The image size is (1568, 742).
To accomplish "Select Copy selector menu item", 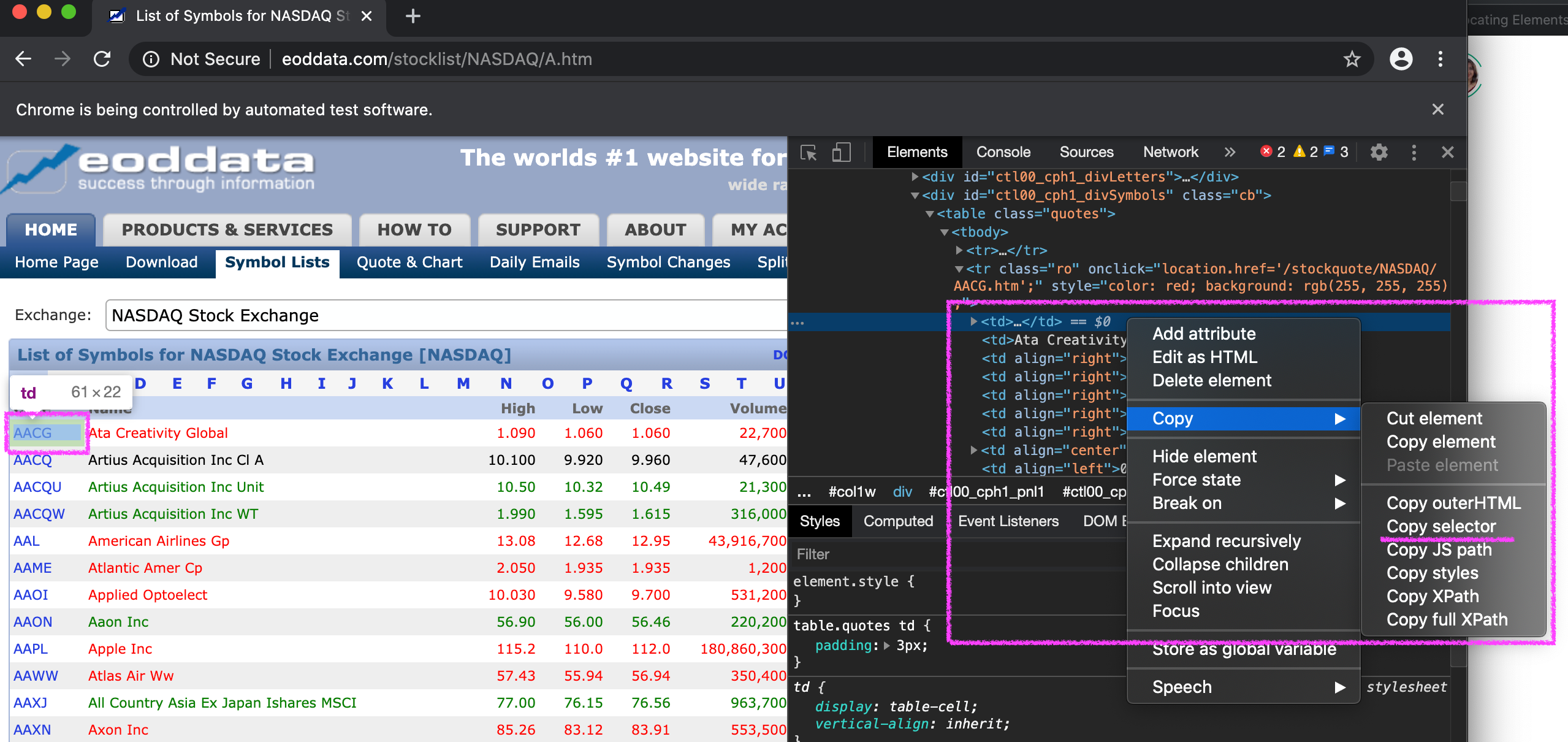I will click(1441, 526).
